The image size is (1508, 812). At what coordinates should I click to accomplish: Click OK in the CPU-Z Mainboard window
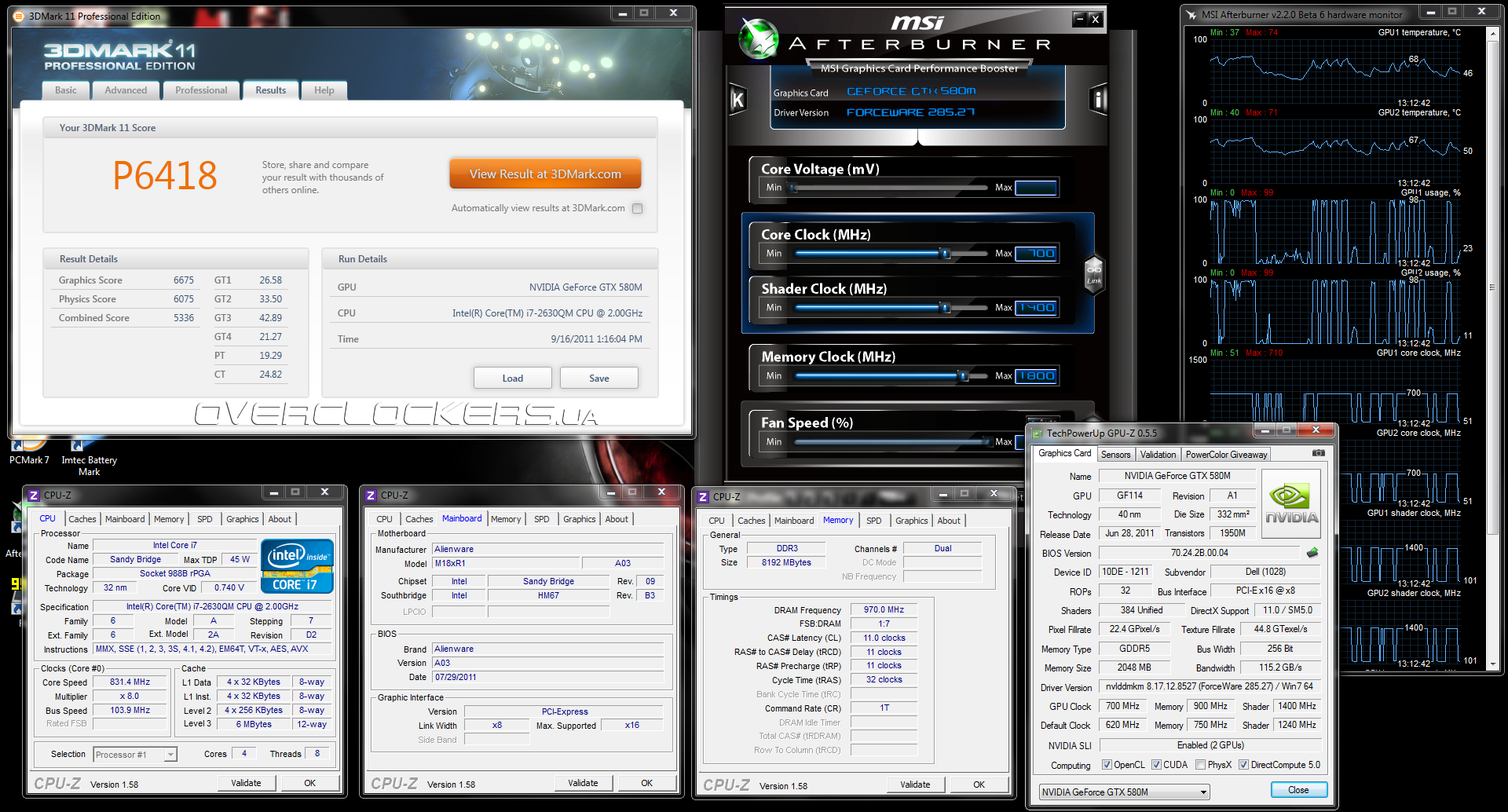(x=646, y=783)
